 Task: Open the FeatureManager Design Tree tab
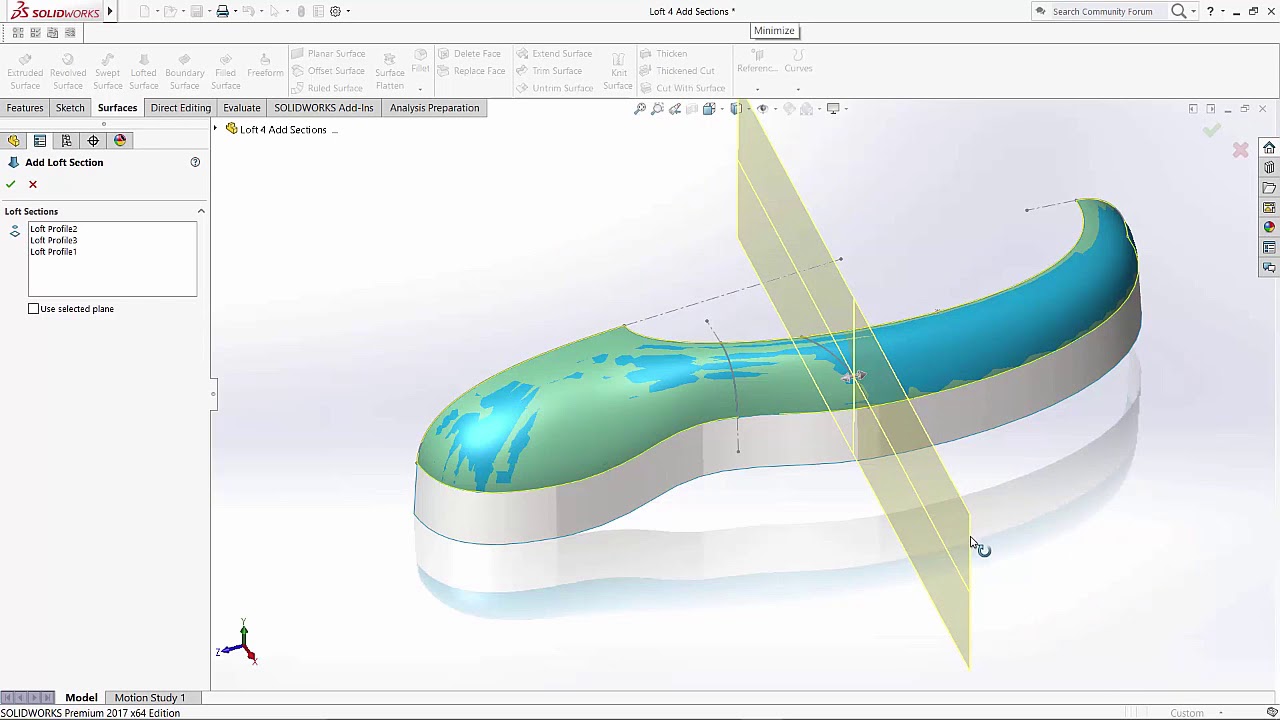14,141
